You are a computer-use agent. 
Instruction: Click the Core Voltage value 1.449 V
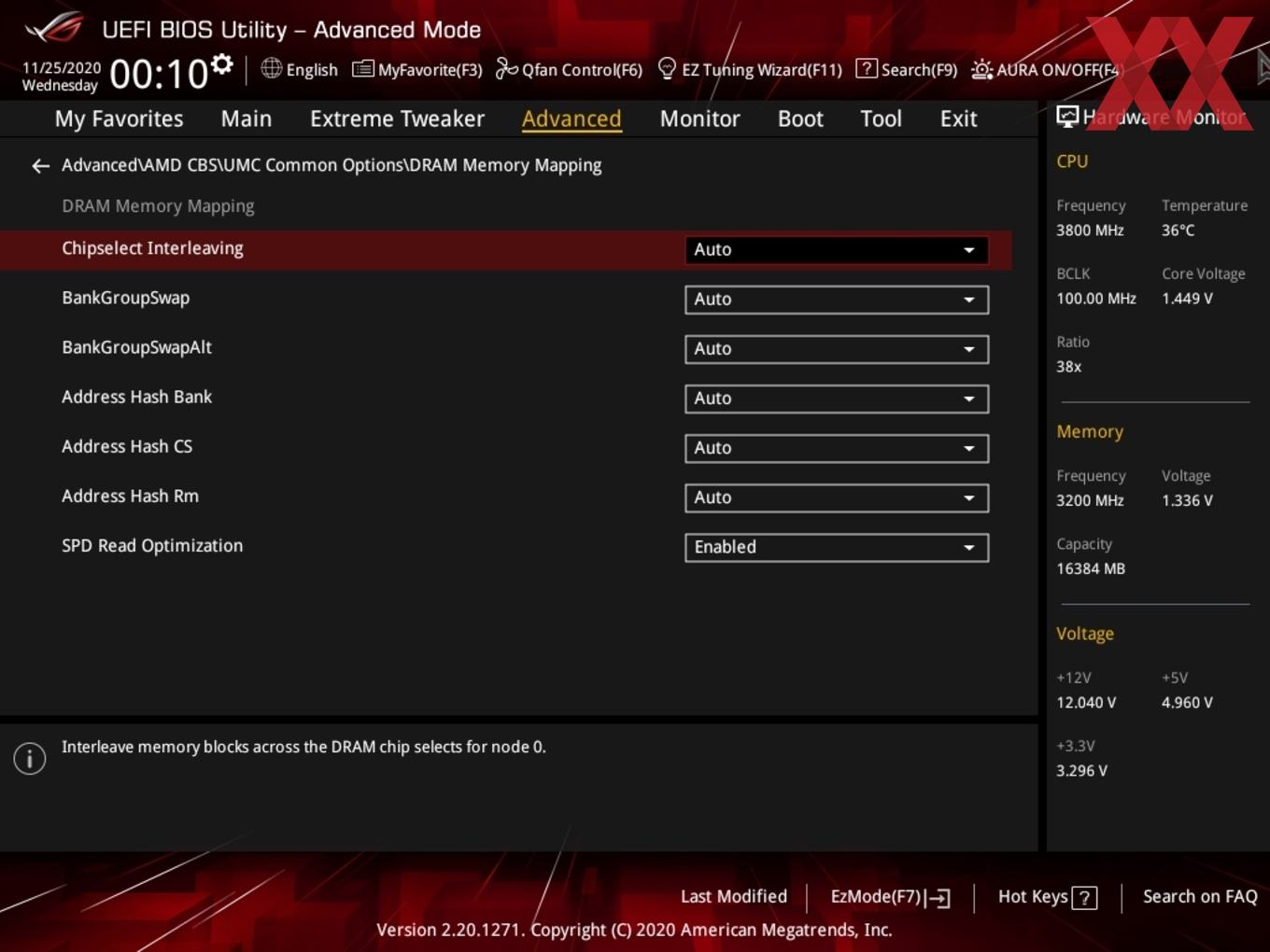pyautogui.click(x=1187, y=299)
